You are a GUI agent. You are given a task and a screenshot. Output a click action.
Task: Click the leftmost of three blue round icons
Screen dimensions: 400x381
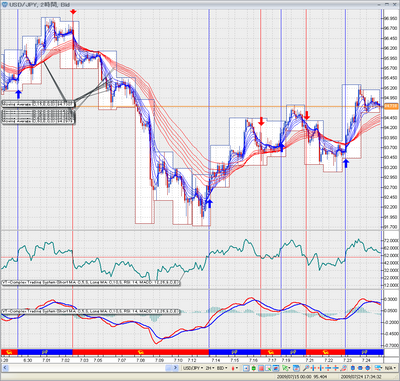[x=353, y=368]
